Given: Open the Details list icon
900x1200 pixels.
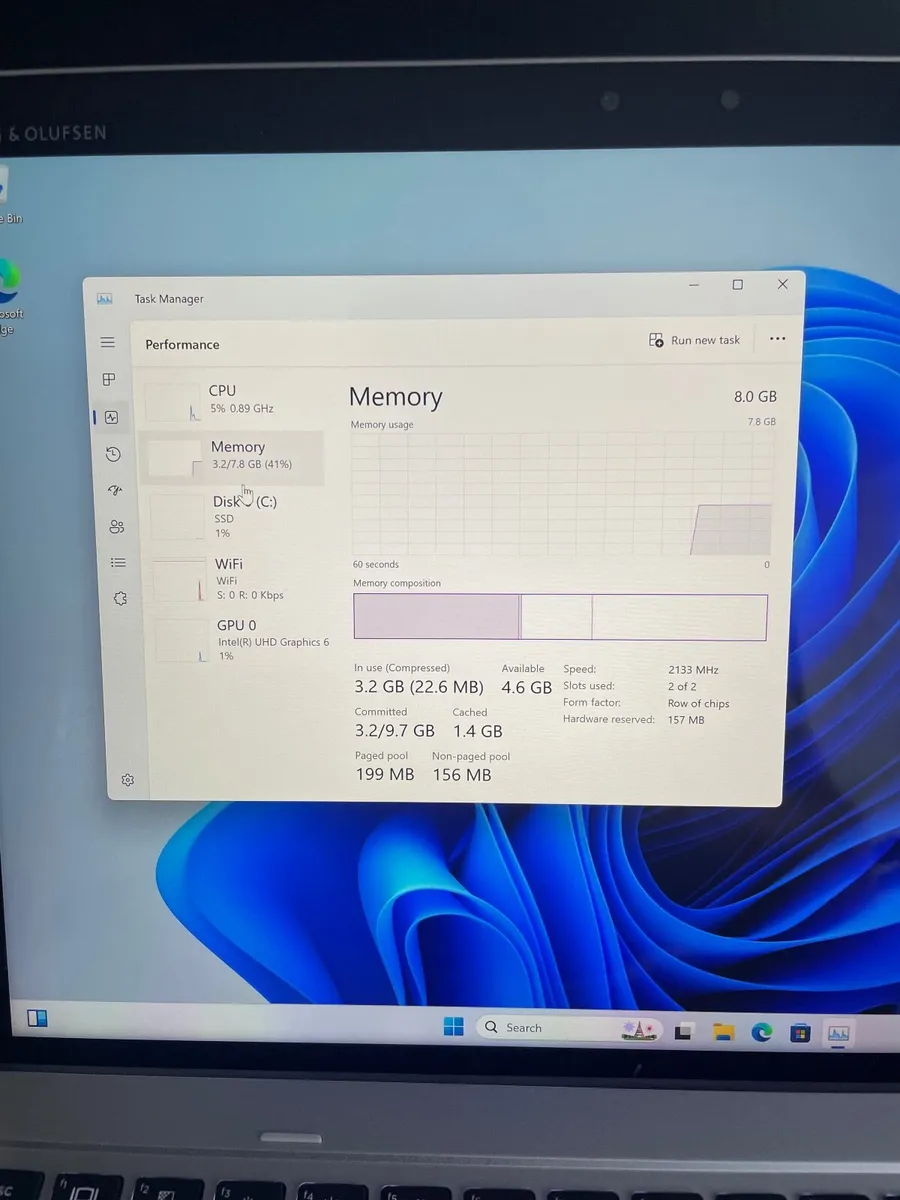Looking at the screenshot, I should (x=118, y=563).
